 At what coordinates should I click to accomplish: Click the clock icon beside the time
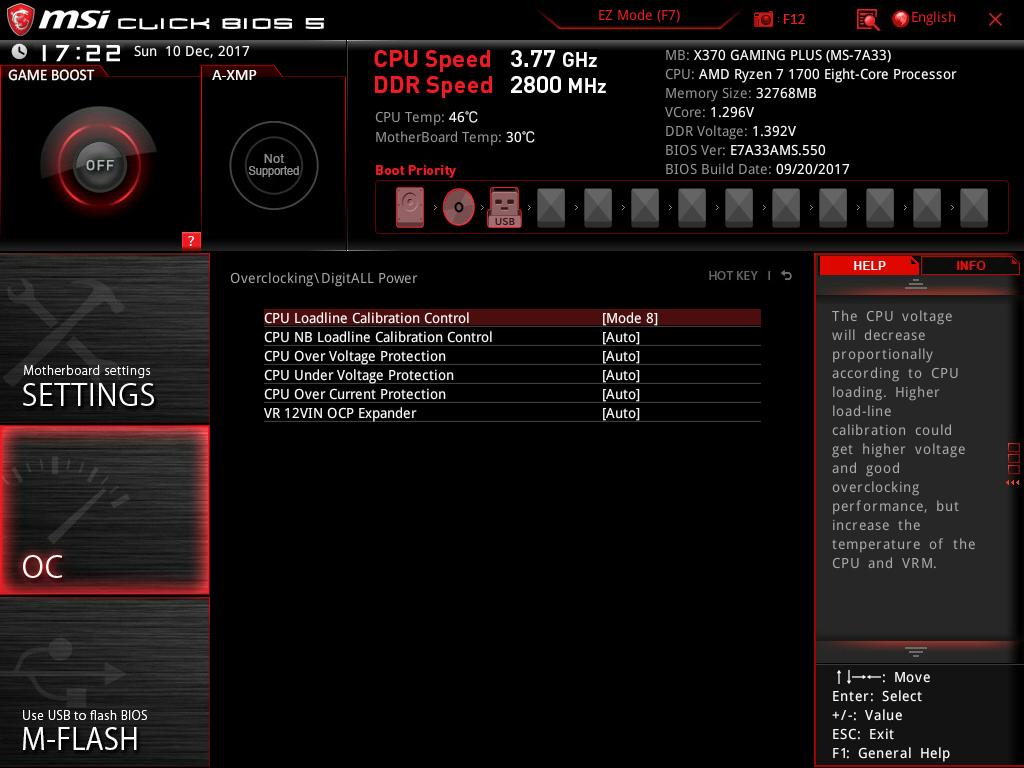tap(20, 51)
